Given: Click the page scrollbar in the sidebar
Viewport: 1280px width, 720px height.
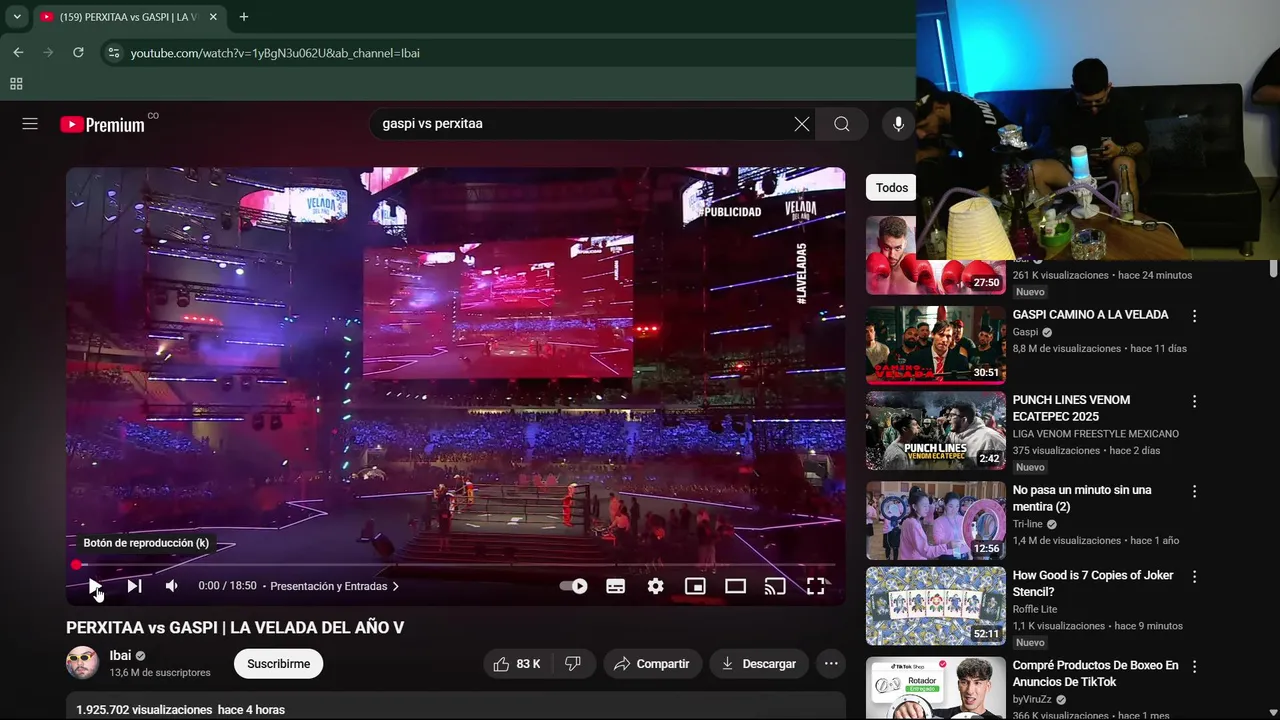Looking at the screenshot, I should coord(1273,269).
